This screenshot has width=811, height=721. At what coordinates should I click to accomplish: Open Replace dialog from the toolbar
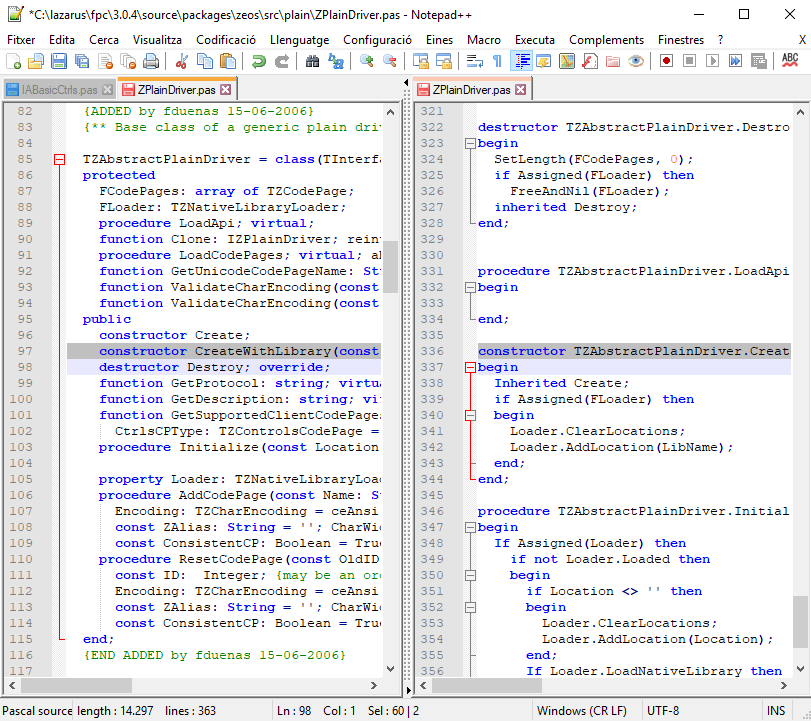336,61
